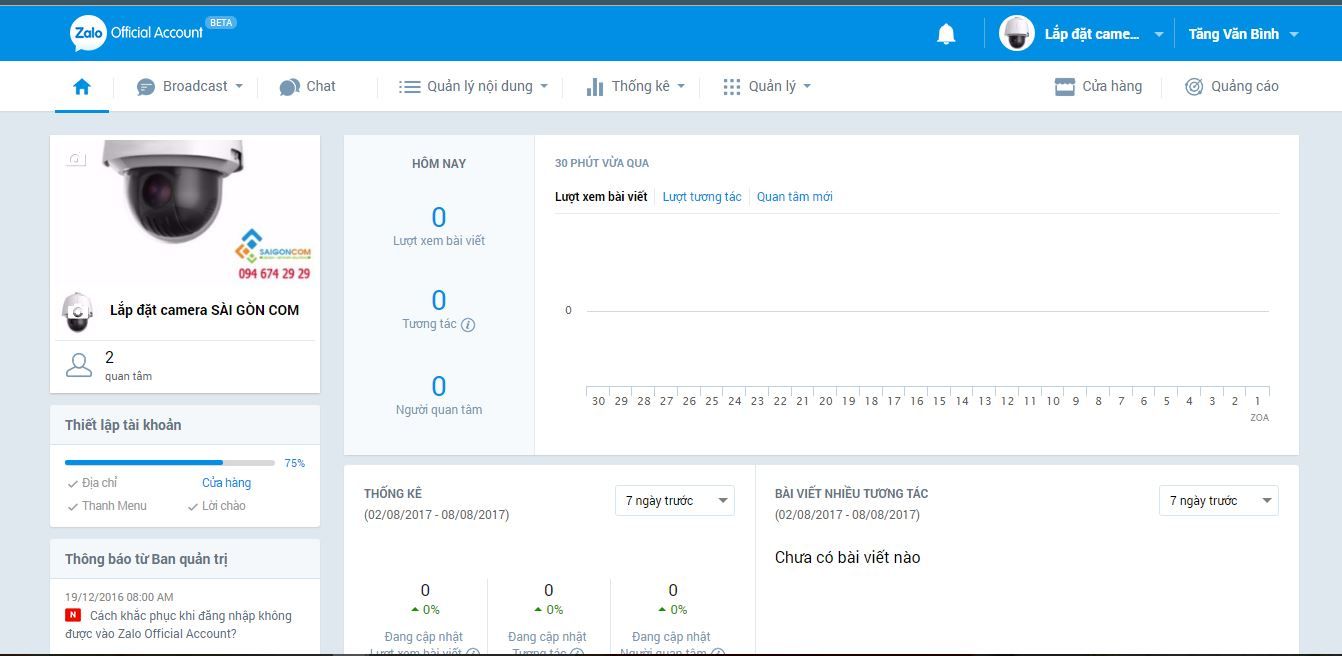The width and height of the screenshot is (1342, 656).
Task: Click the Địa chỉ setup item
Action: tap(92, 483)
